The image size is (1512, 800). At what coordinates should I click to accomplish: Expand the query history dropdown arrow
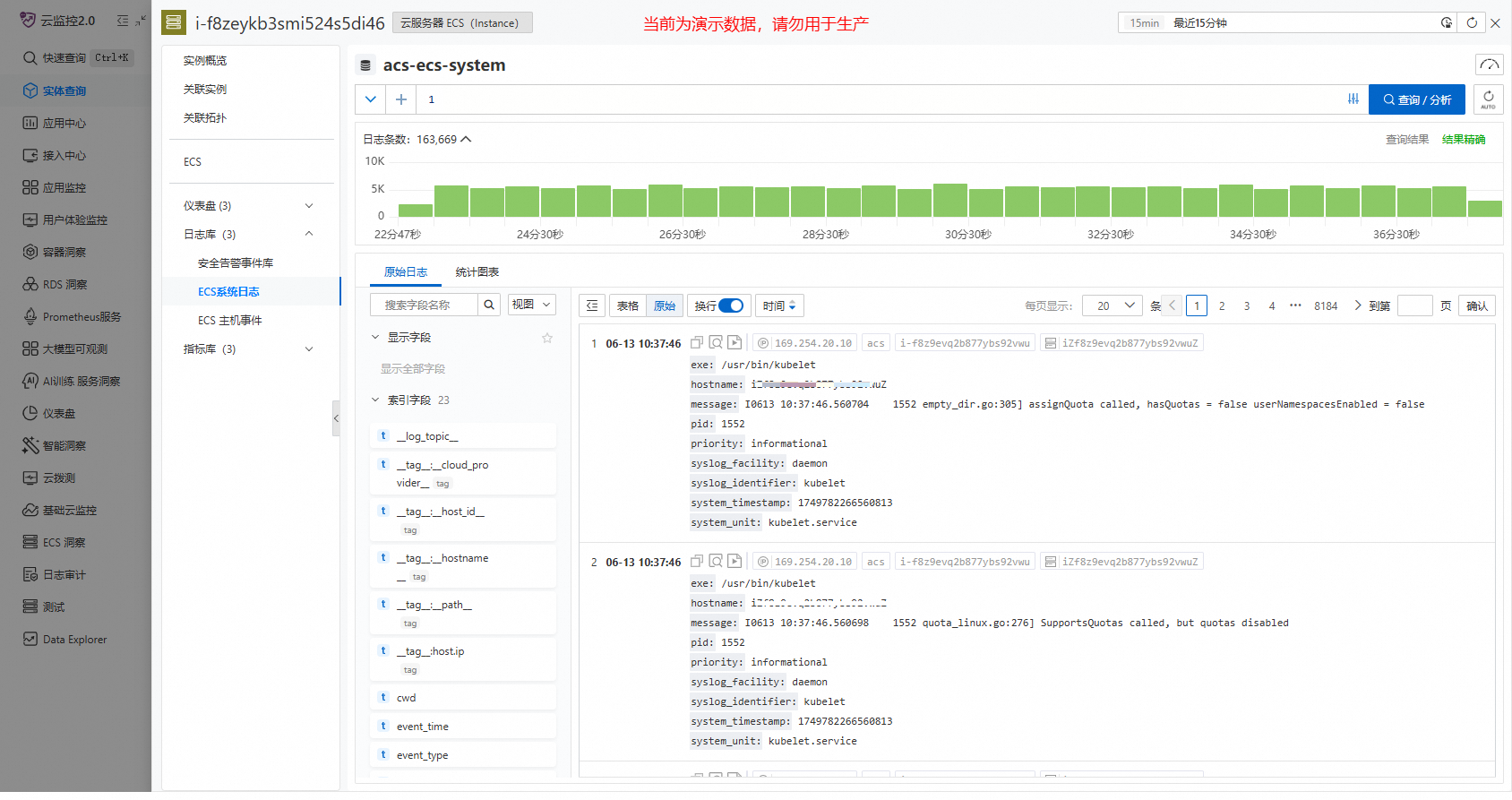point(371,99)
